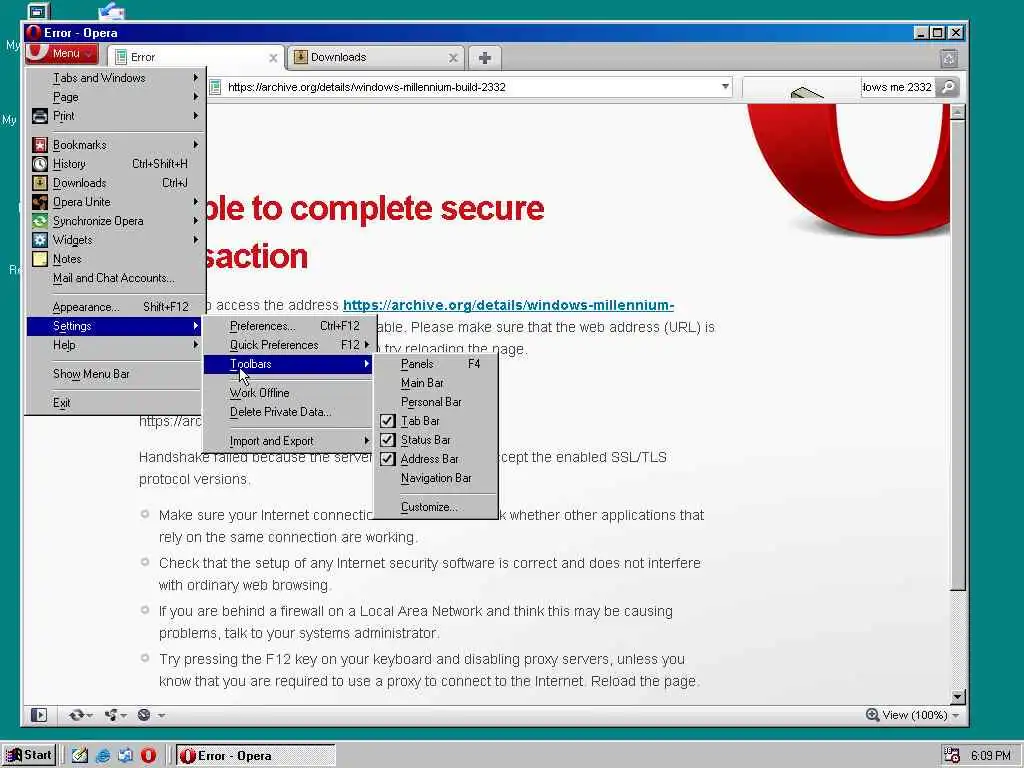The height and width of the screenshot is (768, 1024).
Task: Choose Exit from the Opera menu
Action: click(114, 403)
